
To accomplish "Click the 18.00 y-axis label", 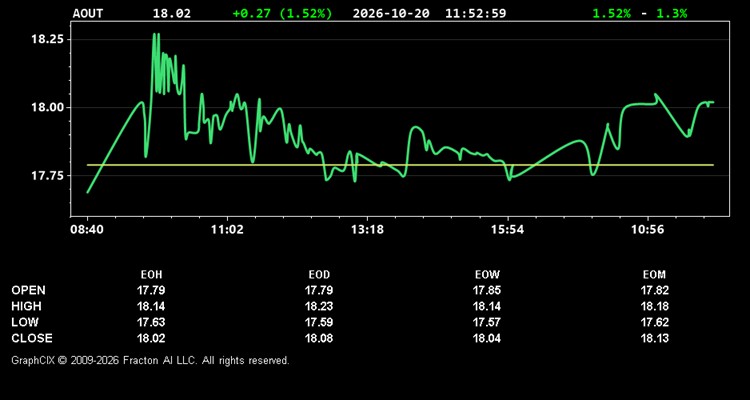I will [x=47, y=107].
